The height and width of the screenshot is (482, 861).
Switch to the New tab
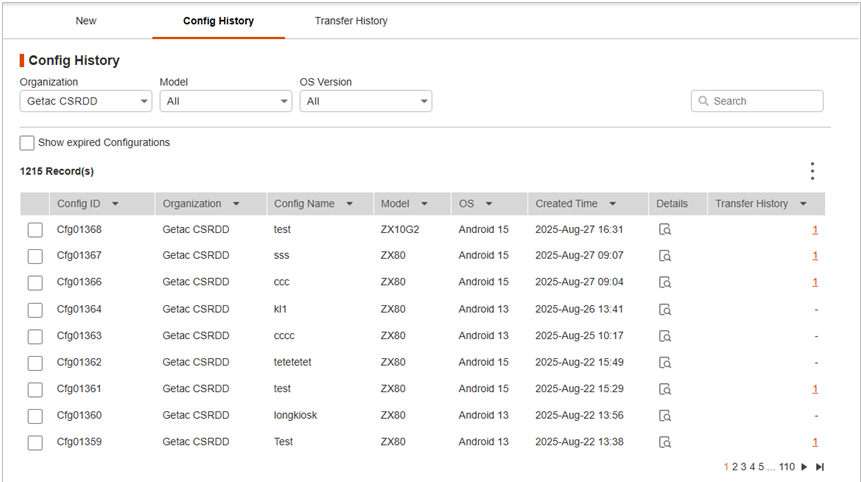pyautogui.click(x=86, y=21)
